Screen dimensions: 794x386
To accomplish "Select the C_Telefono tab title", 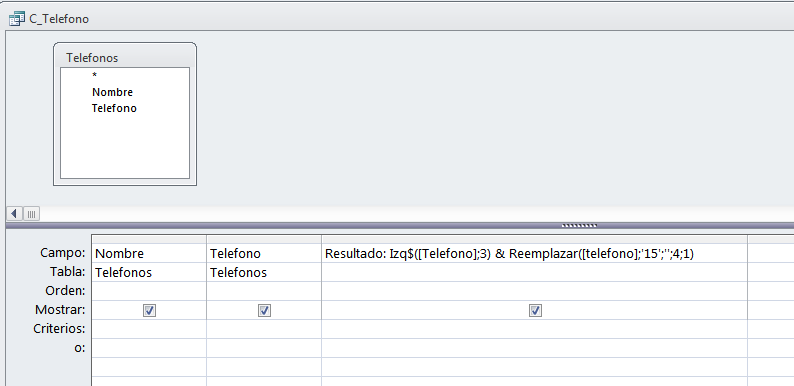I will pyautogui.click(x=59, y=19).
